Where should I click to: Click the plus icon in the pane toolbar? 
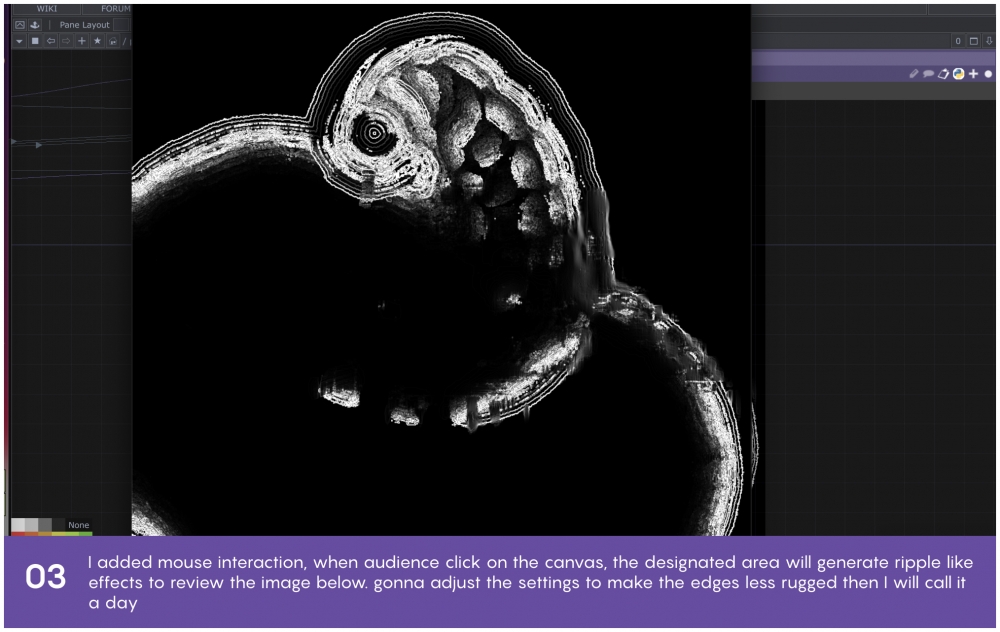[x=82, y=41]
